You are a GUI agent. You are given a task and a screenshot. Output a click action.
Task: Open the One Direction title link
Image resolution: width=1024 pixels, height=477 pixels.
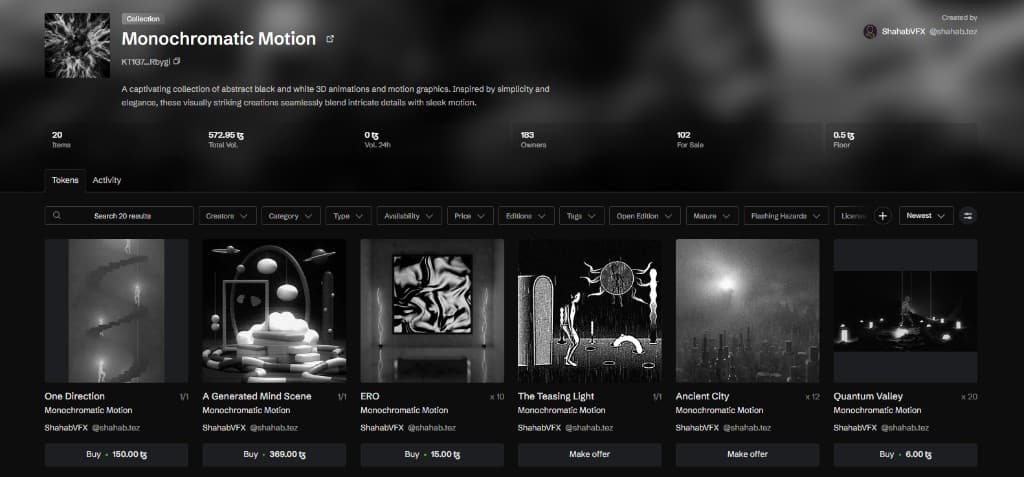point(74,396)
